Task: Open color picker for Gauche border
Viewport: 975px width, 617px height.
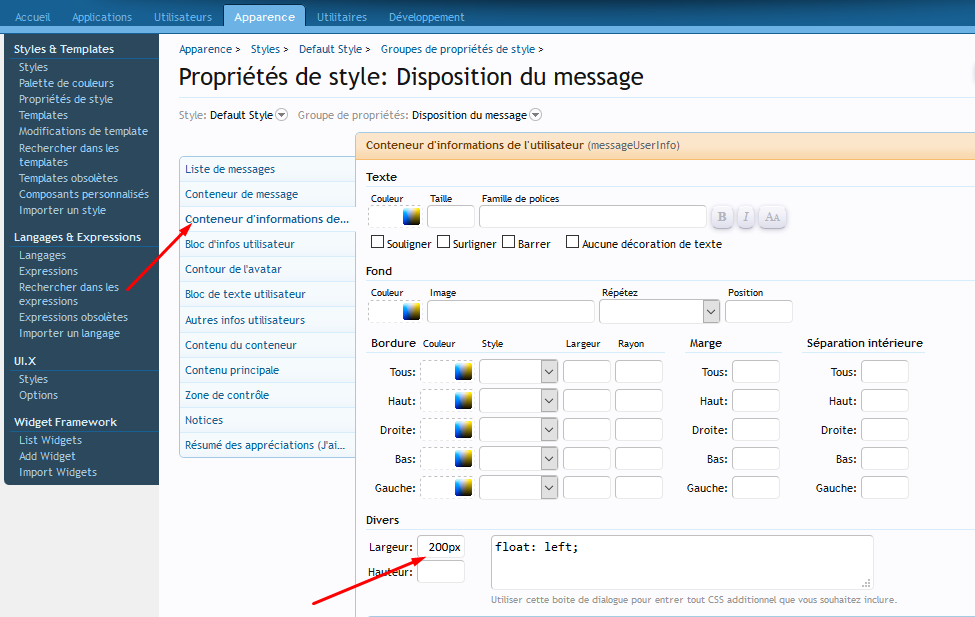Action: coord(464,488)
